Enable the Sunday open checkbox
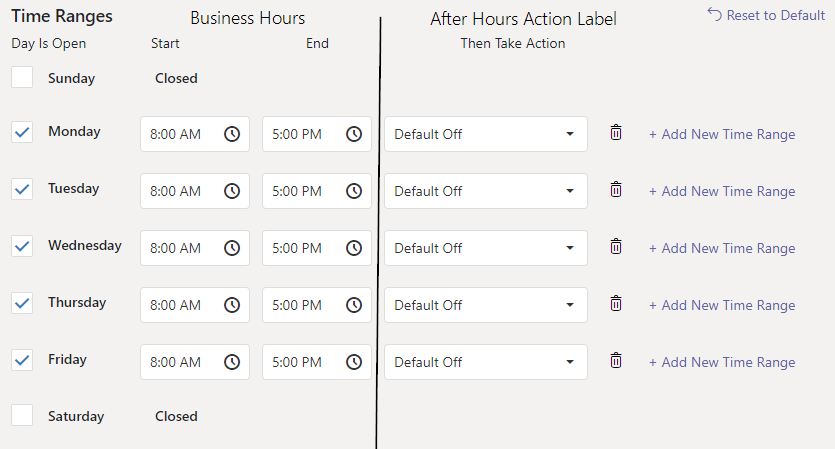The width and height of the screenshot is (835, 449). pos(22,78)
